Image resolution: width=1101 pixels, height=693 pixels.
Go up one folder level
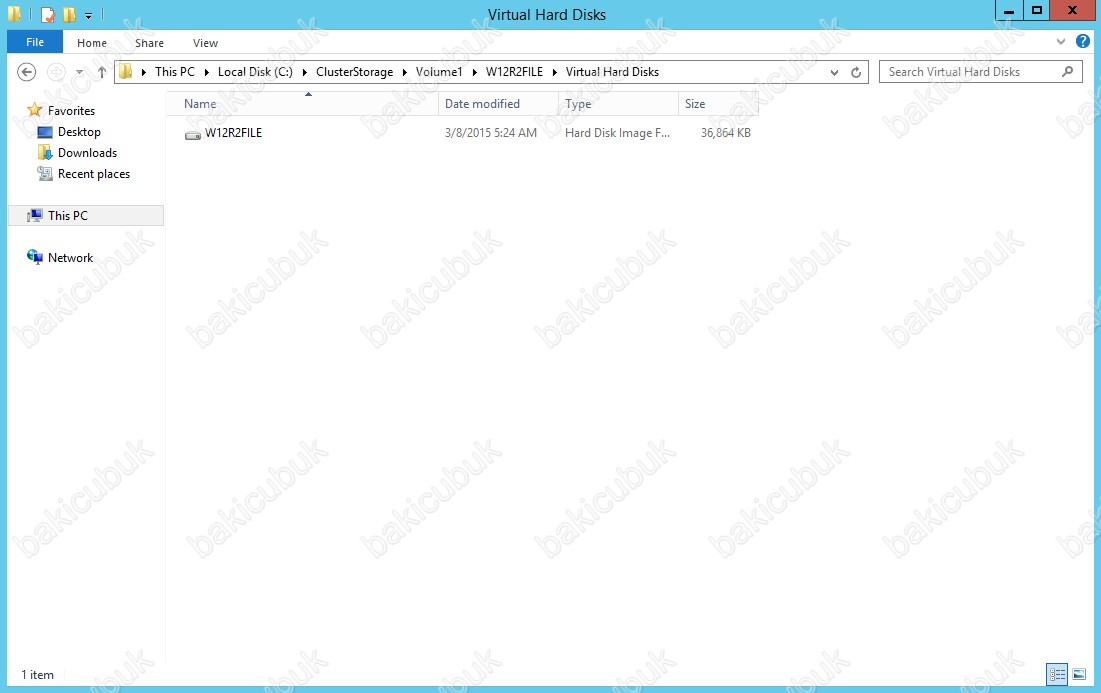click(x=101, y=72)
